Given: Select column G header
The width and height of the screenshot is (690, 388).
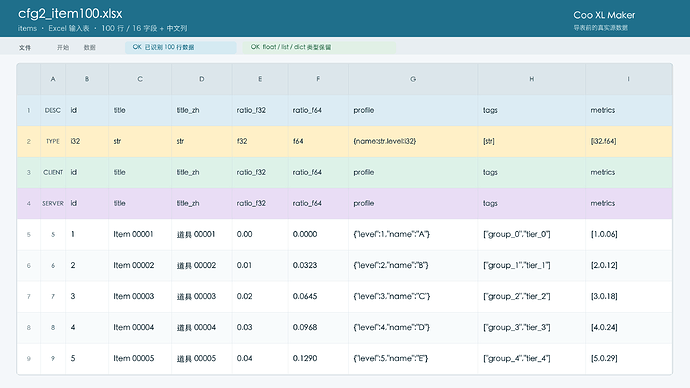Looking at the screenshot, I should (x=413, y=79).
